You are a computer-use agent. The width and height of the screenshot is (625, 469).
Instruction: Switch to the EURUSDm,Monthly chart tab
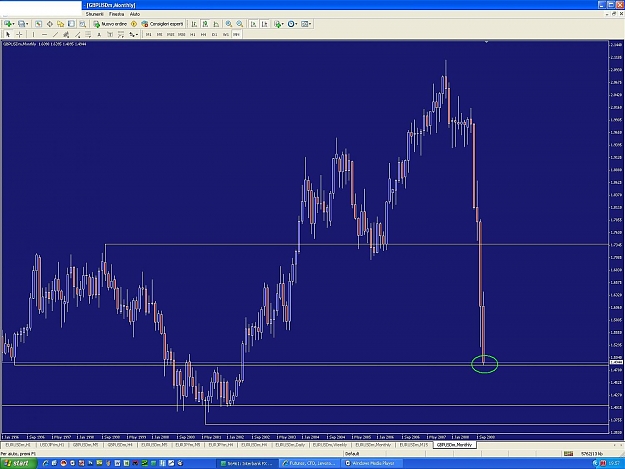pyautogui.click(x=373, y=445)
